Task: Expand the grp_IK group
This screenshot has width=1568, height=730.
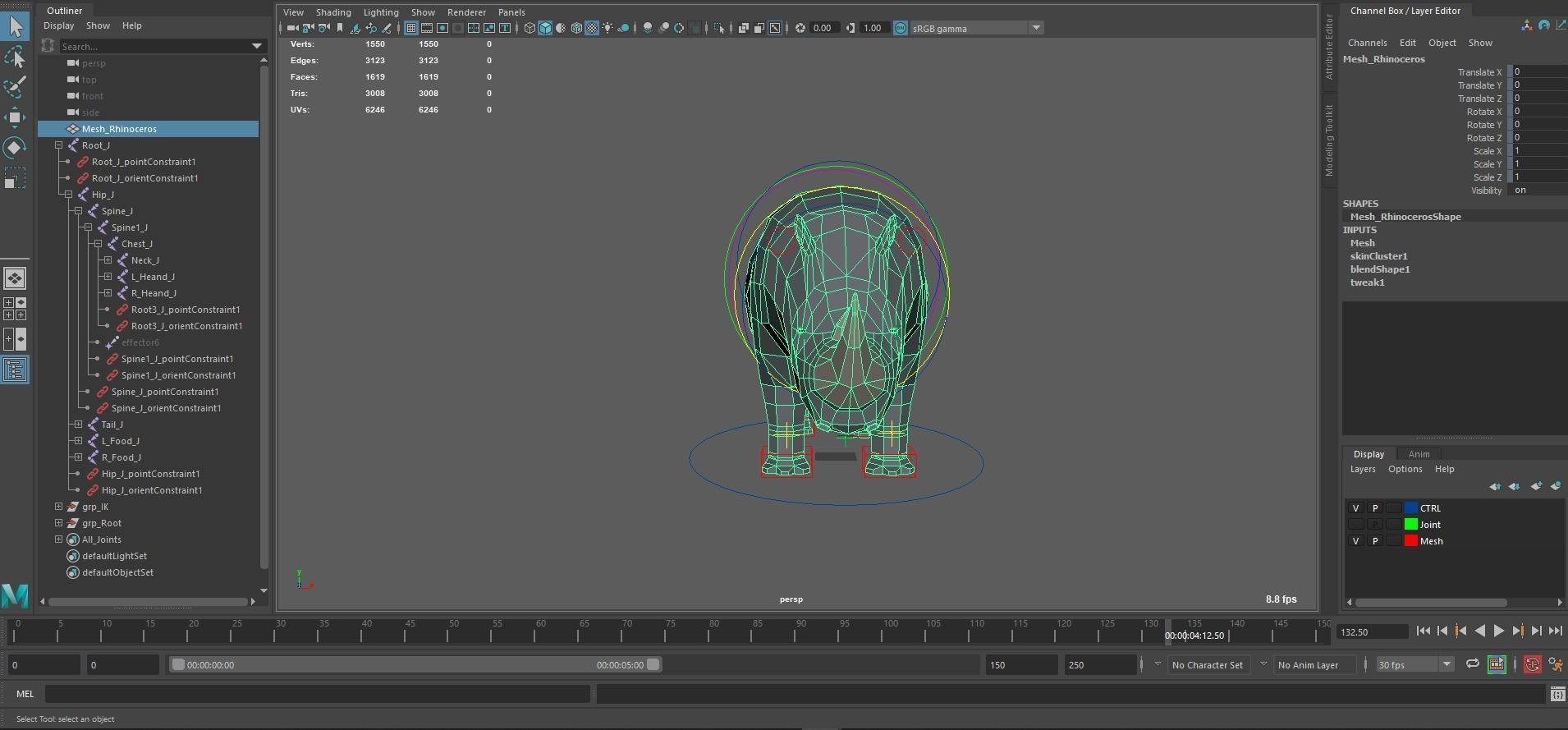Action: [x=58, y=507]
